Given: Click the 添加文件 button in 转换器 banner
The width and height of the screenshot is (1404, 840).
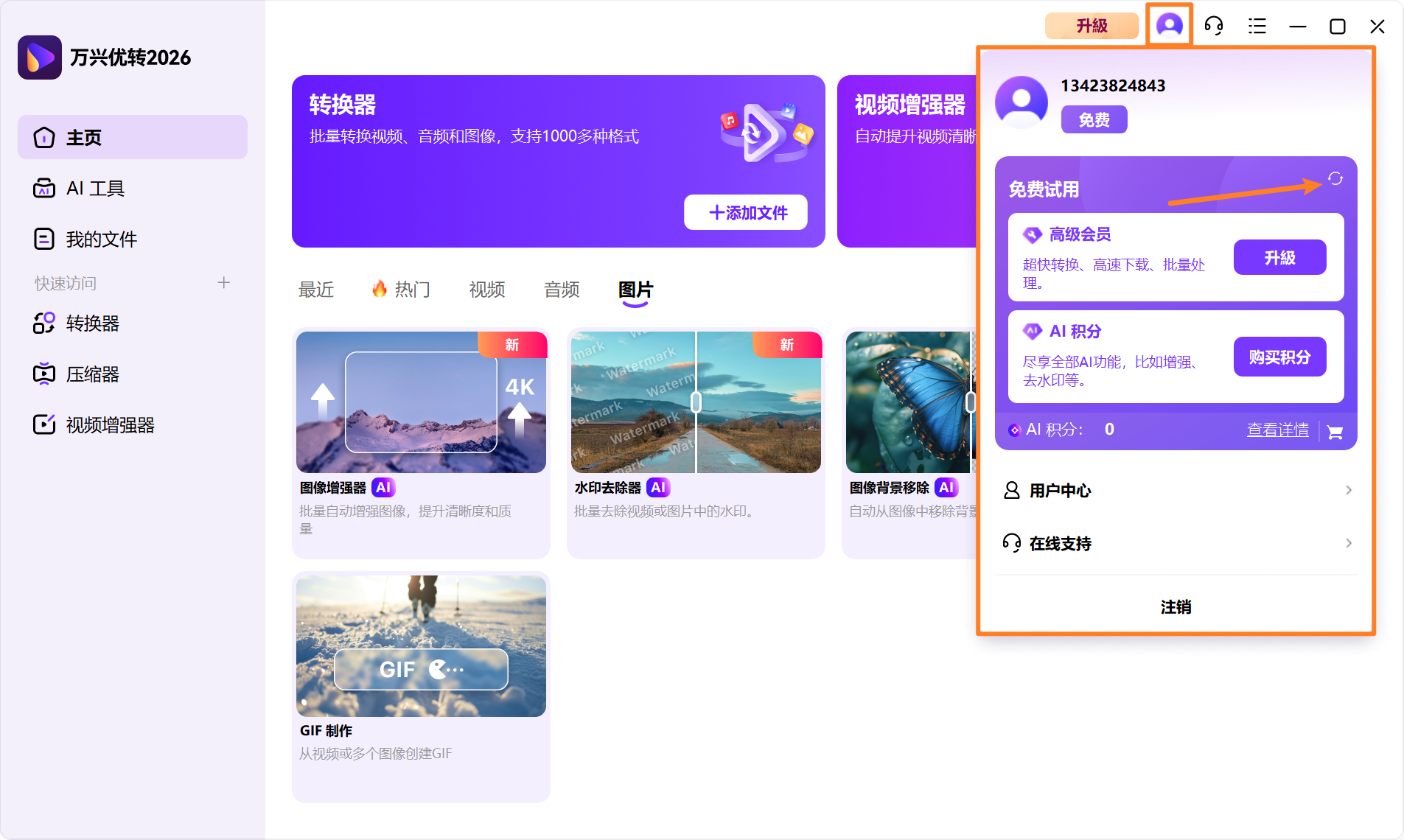Looking at the screenshot, I should (x=745, y=212).
